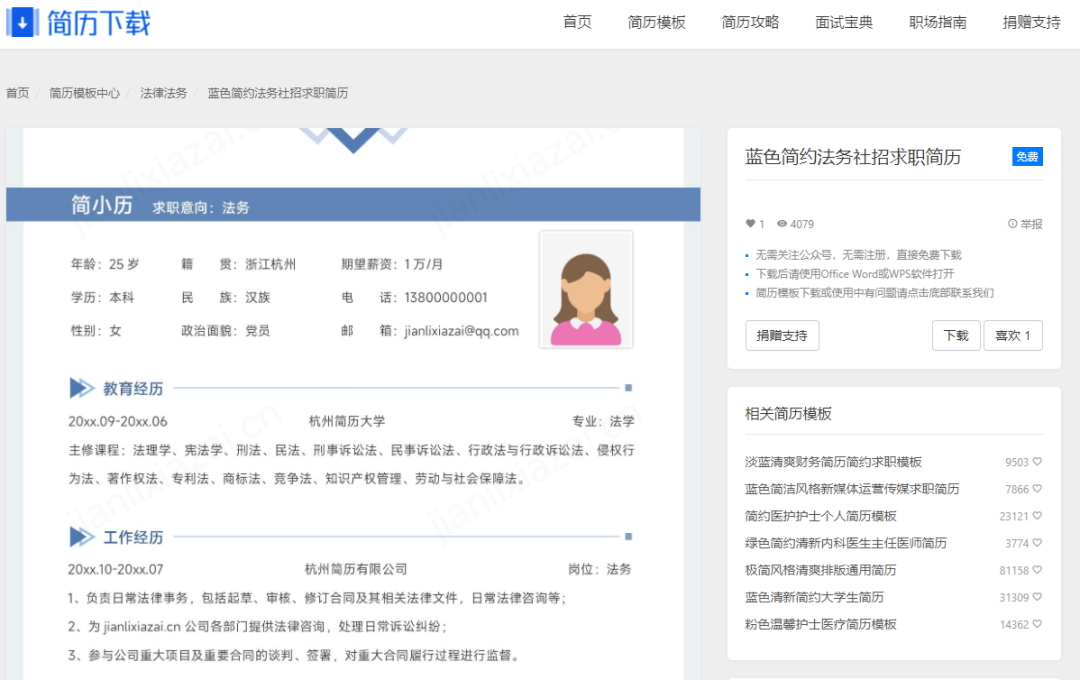Click the resume preview image
Screen dimensions: 1080x680
pyautogui.click(x=350, y=400)
